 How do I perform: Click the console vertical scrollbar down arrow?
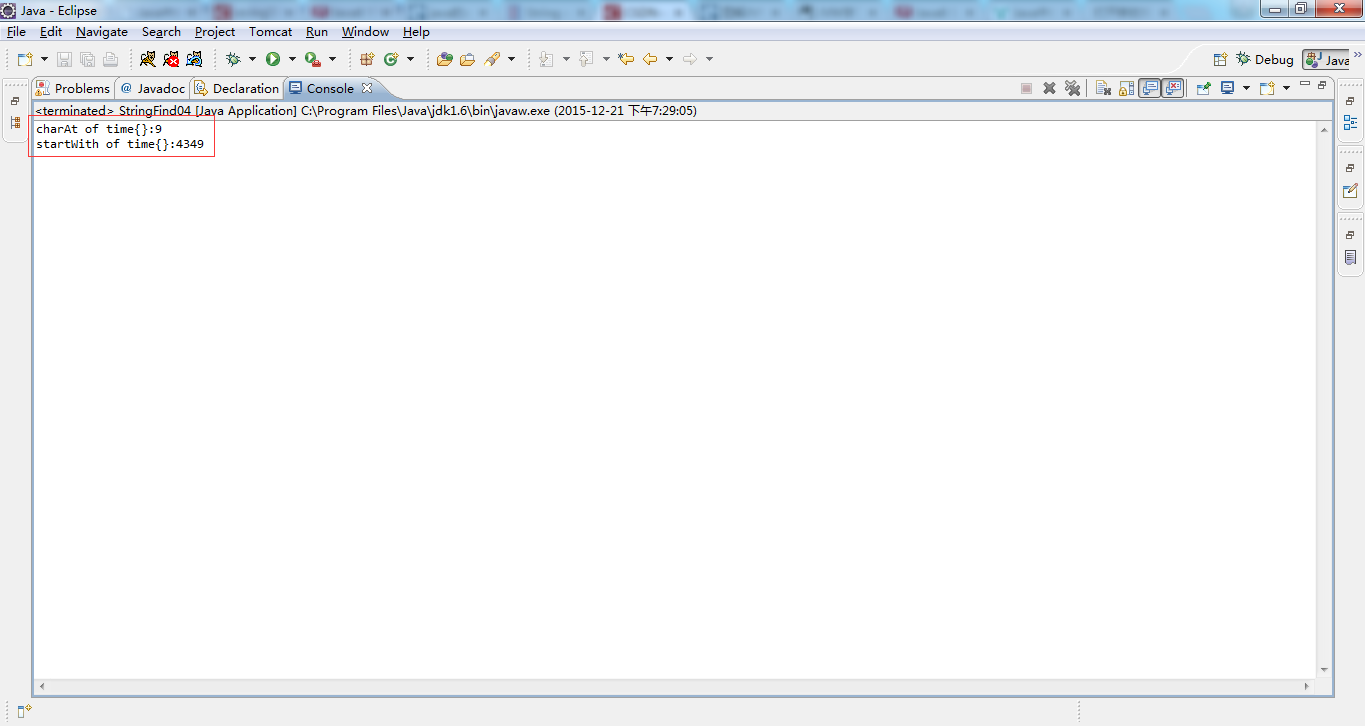1324,670
